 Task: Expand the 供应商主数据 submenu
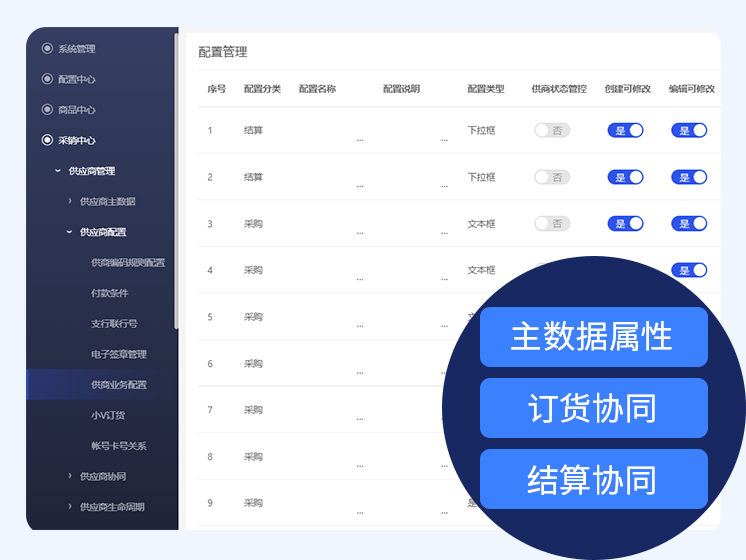point(70,202)
